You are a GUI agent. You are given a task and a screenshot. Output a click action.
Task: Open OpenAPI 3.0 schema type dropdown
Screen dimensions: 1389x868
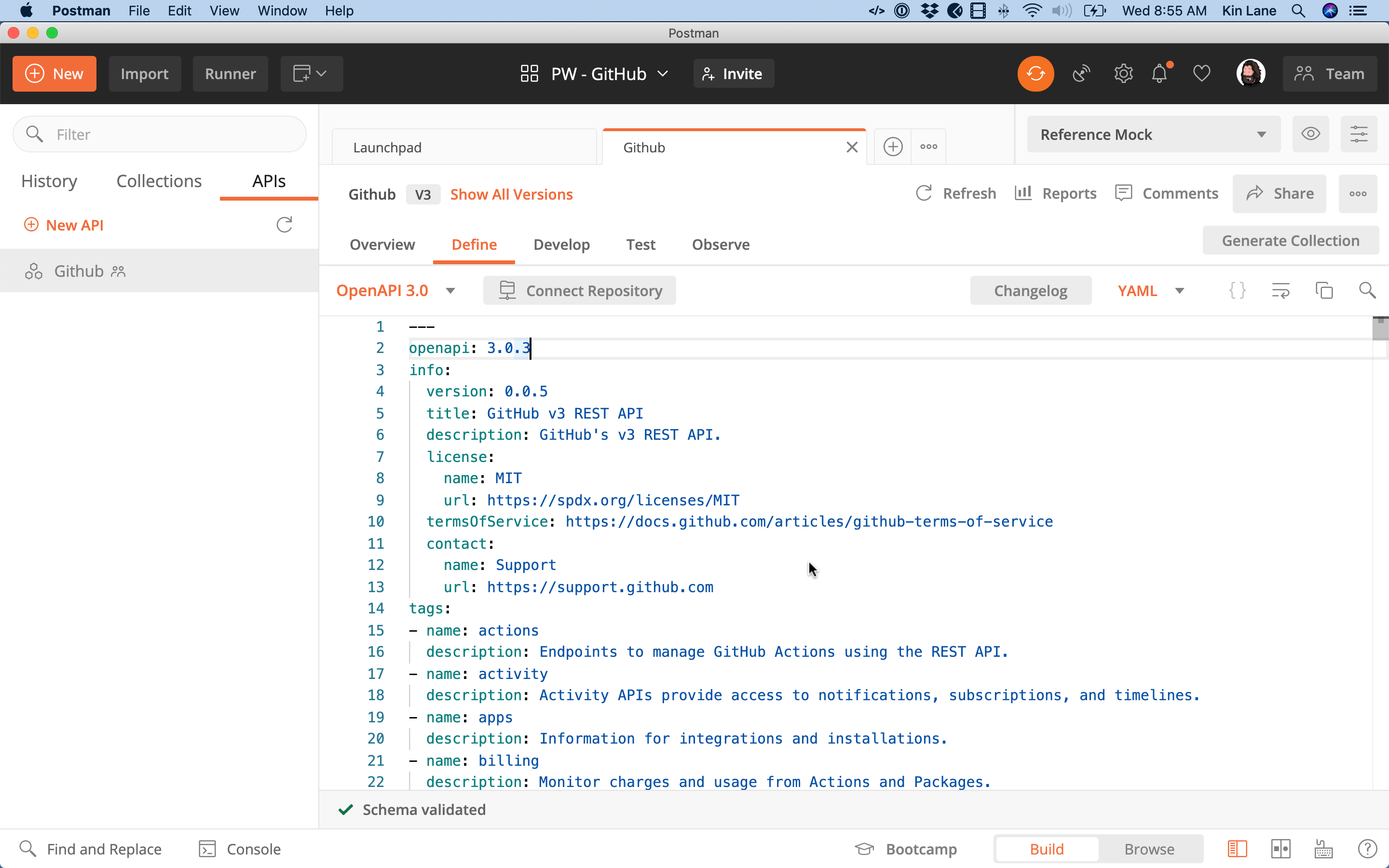(x=395, y=290)
